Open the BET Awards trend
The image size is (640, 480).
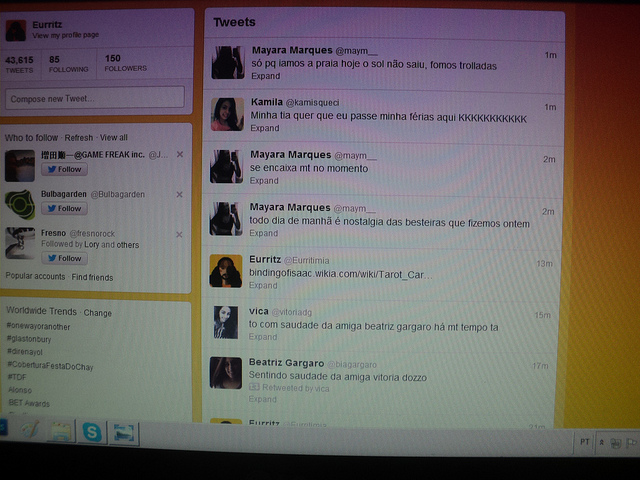point(29,403)
